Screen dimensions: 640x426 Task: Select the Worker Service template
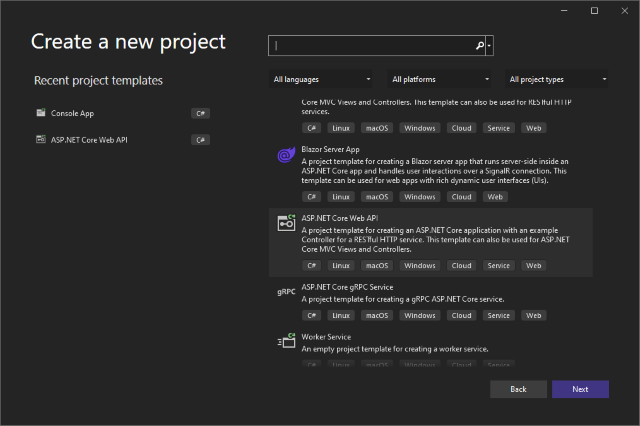[x=431, y=348]
